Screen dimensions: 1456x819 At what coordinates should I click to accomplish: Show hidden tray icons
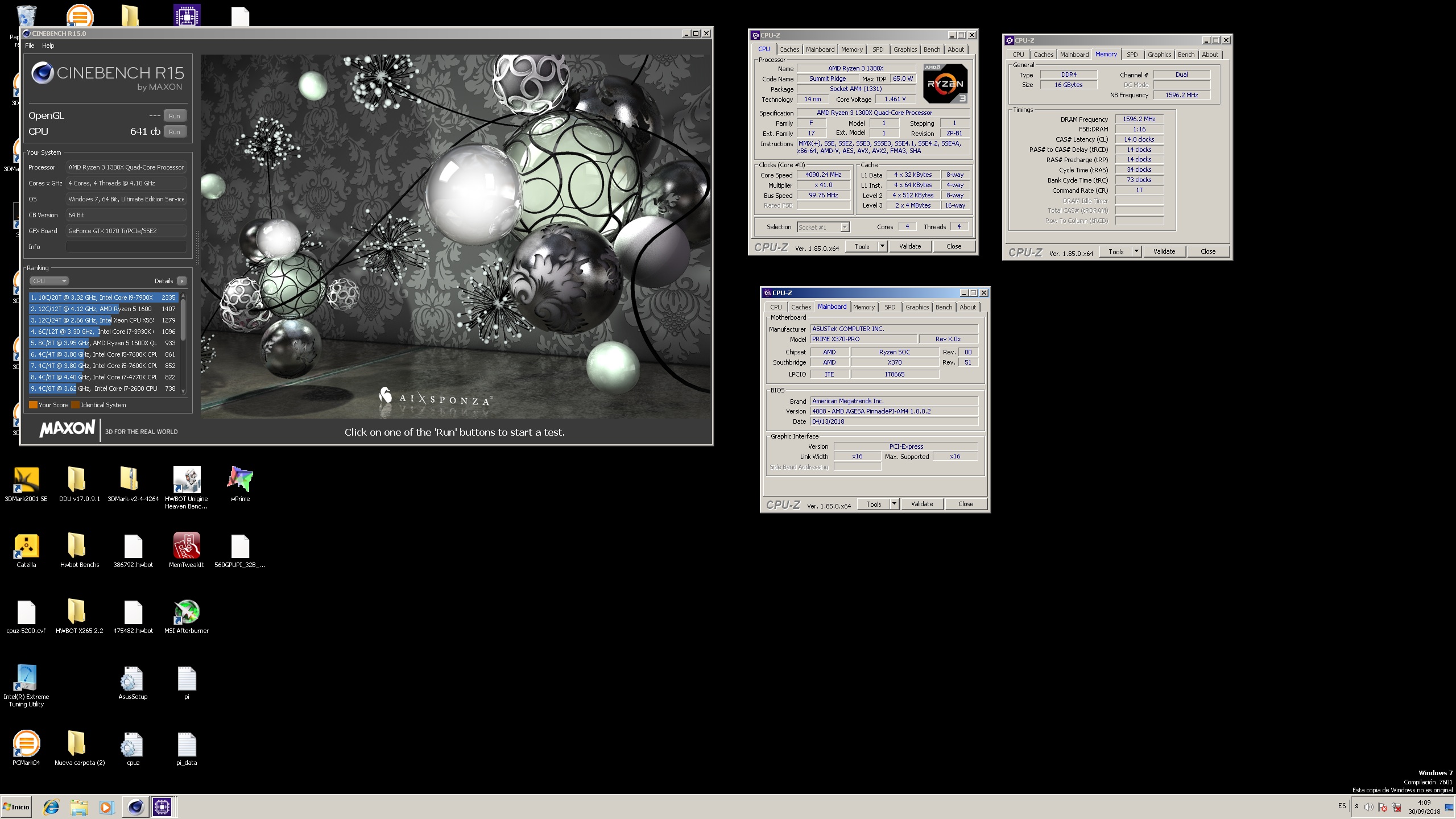[x=1356, y=806]
